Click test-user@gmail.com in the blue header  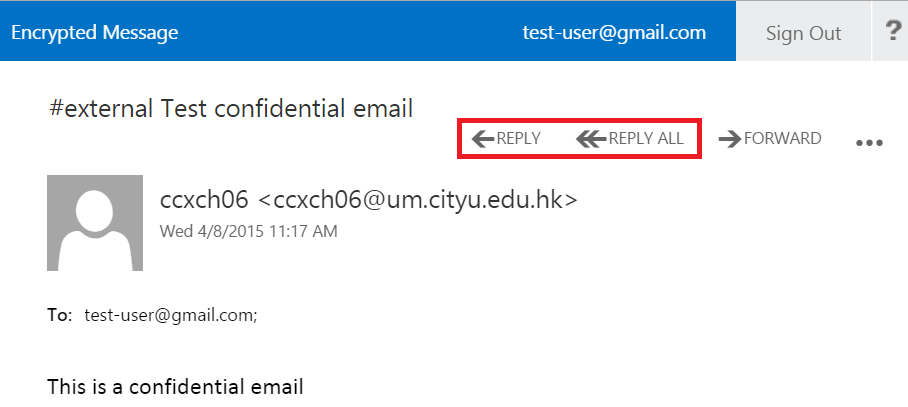tap(614, 33)
